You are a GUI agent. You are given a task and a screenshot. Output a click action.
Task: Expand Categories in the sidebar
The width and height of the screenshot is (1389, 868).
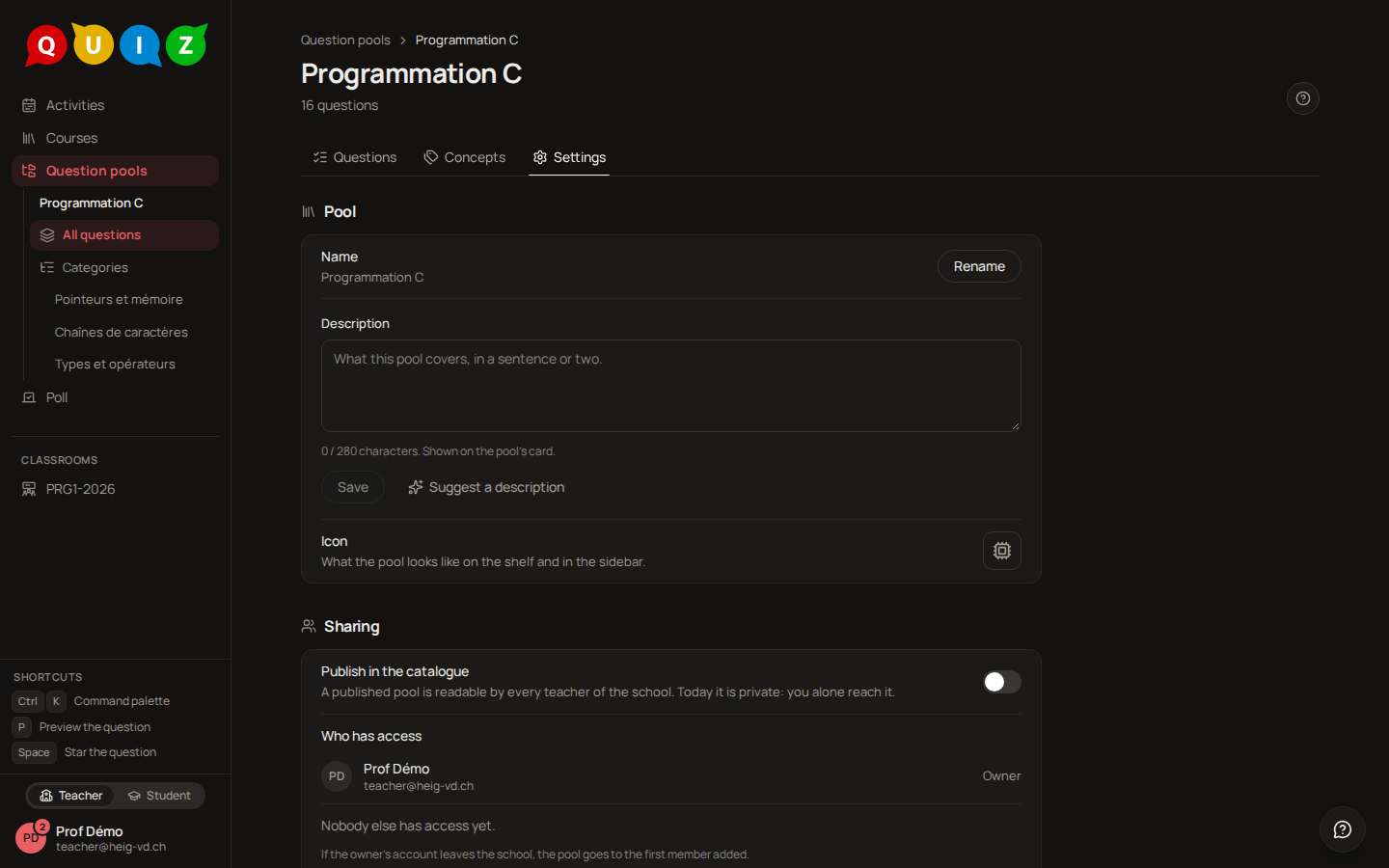coord(124,268)
